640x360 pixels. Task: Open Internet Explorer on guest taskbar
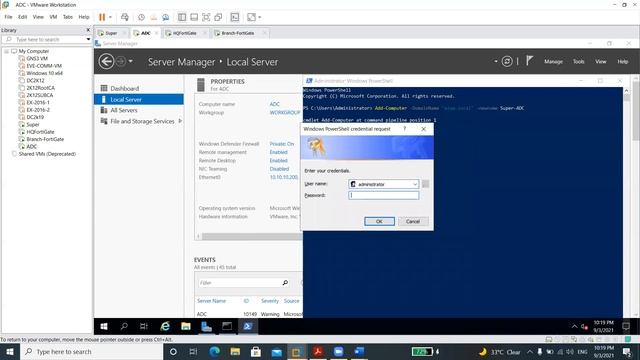tap(165, 327)
